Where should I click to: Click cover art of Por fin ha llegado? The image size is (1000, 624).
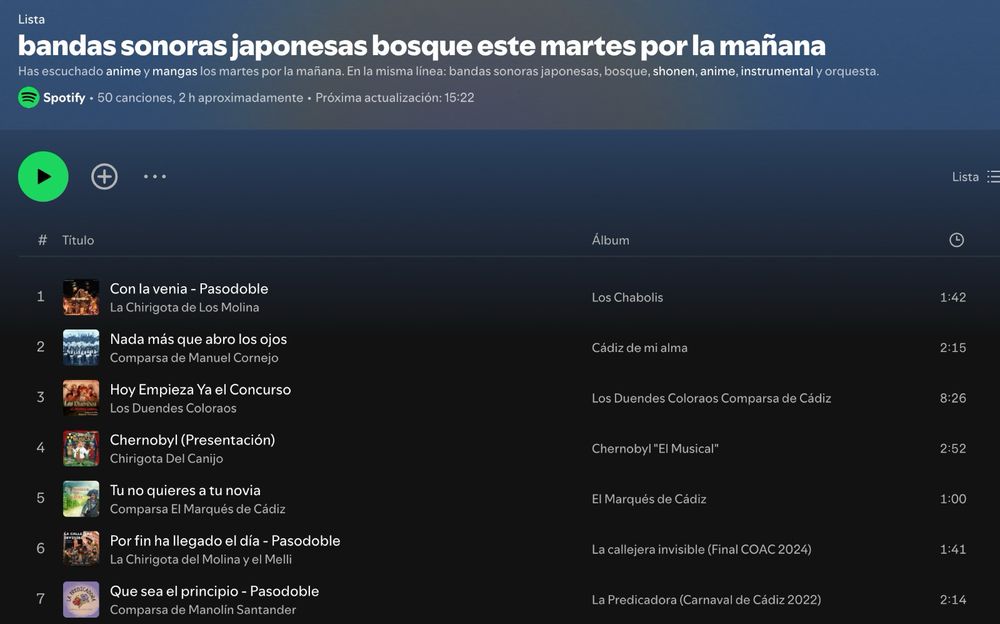[x=81, y=549]
